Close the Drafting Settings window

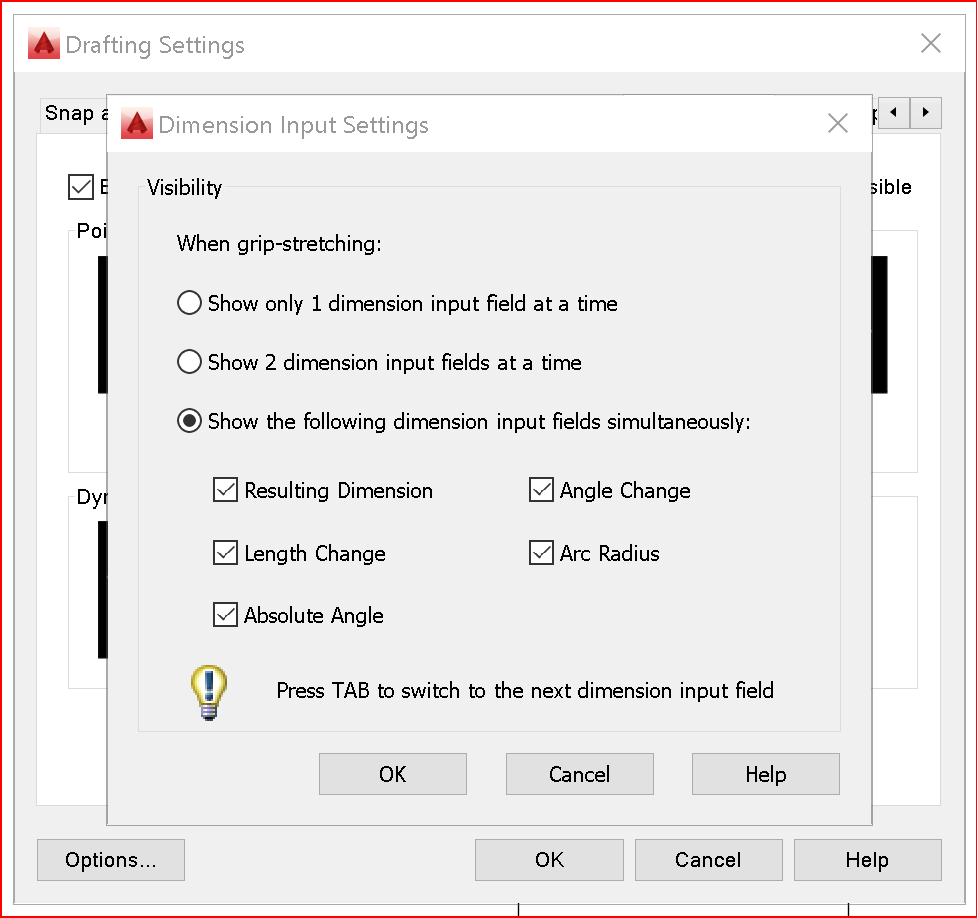pyautogui.click(x=931, y=43)
